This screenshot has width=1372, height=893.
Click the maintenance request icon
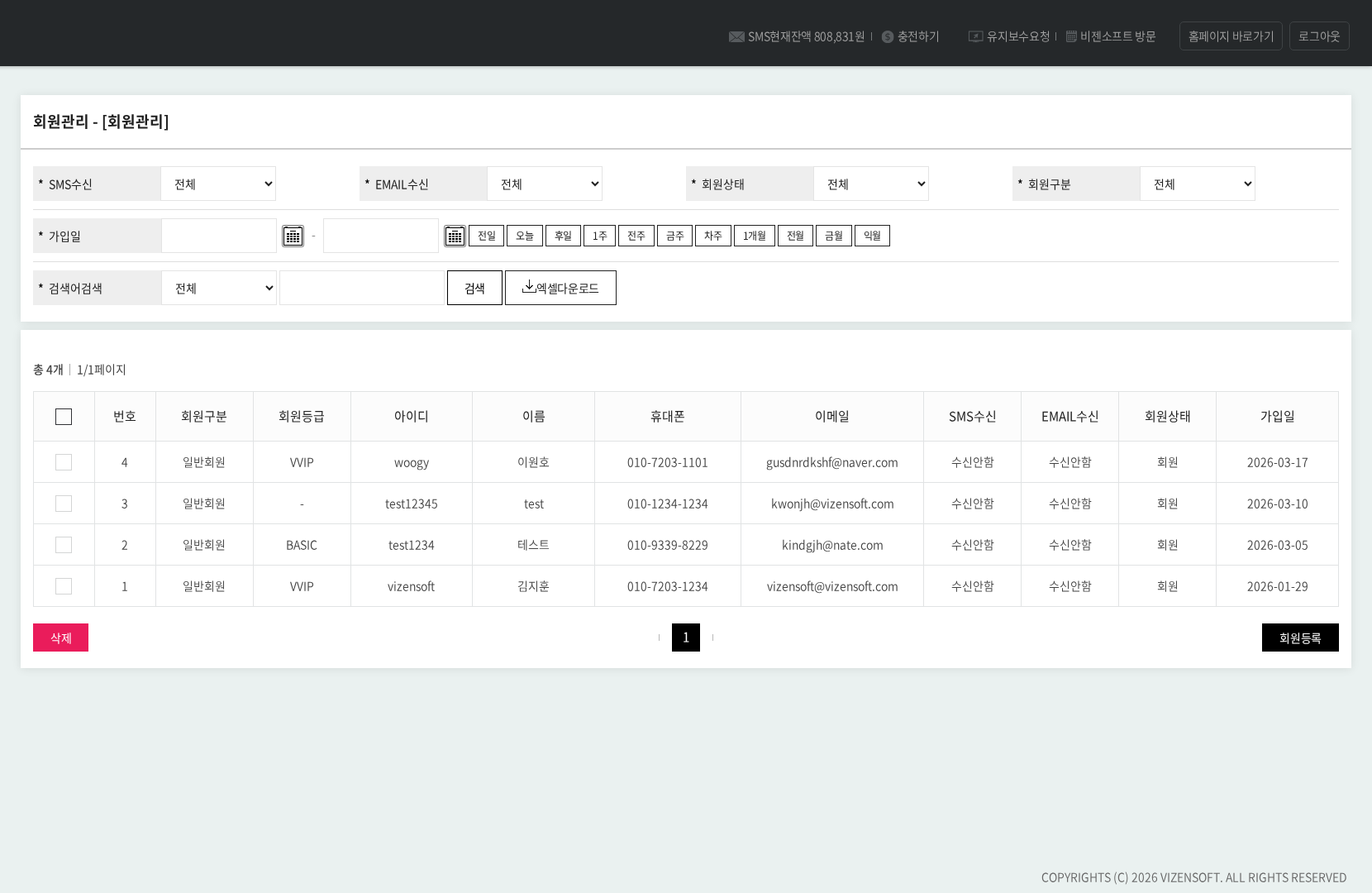point(975,36)
